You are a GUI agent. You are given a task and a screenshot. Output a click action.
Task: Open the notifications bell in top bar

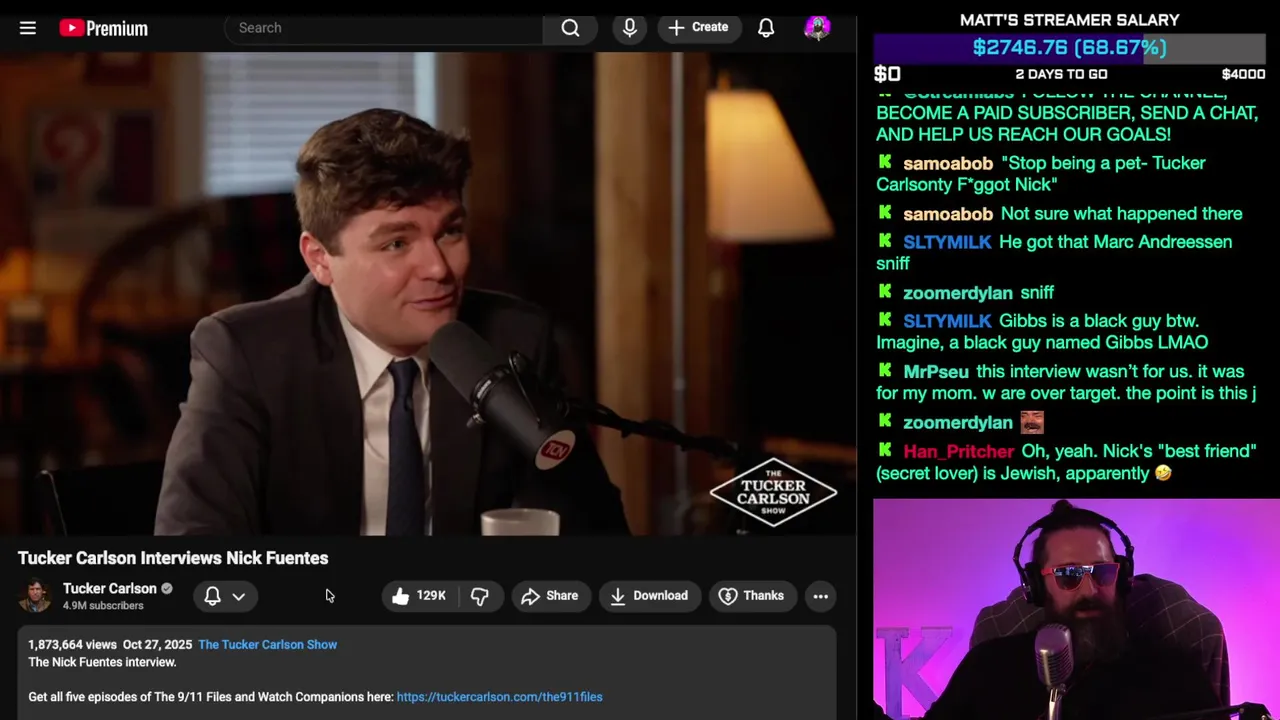pyautogui.click(x=766, y=28)
